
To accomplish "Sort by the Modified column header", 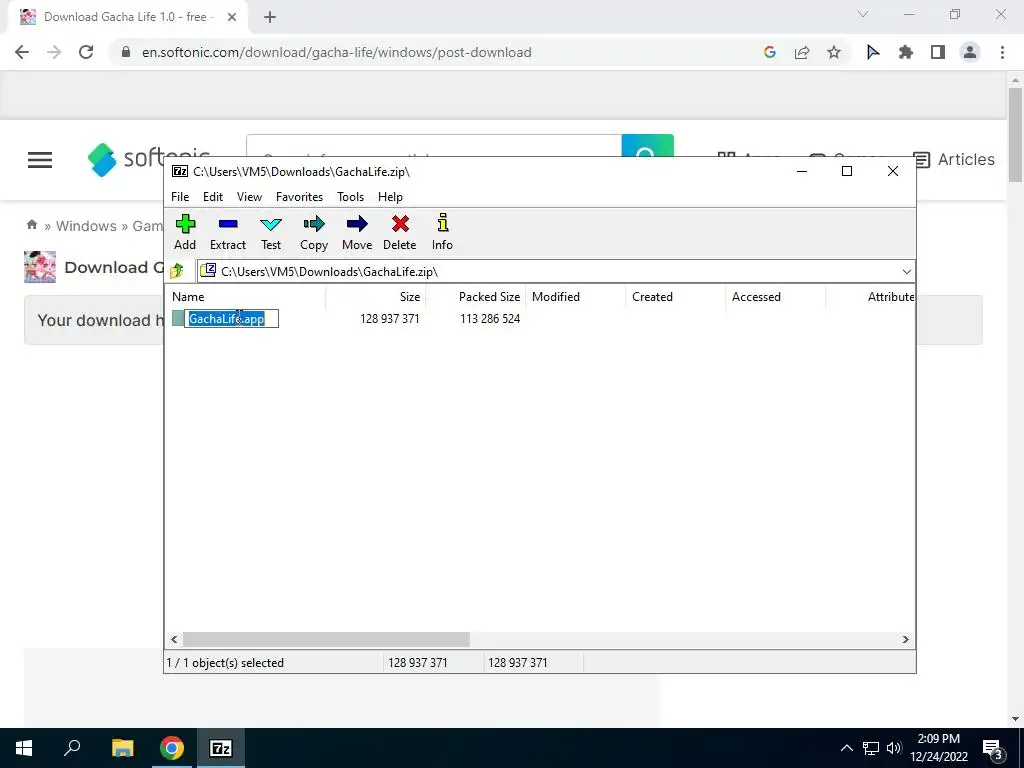I will pos(576,296).
